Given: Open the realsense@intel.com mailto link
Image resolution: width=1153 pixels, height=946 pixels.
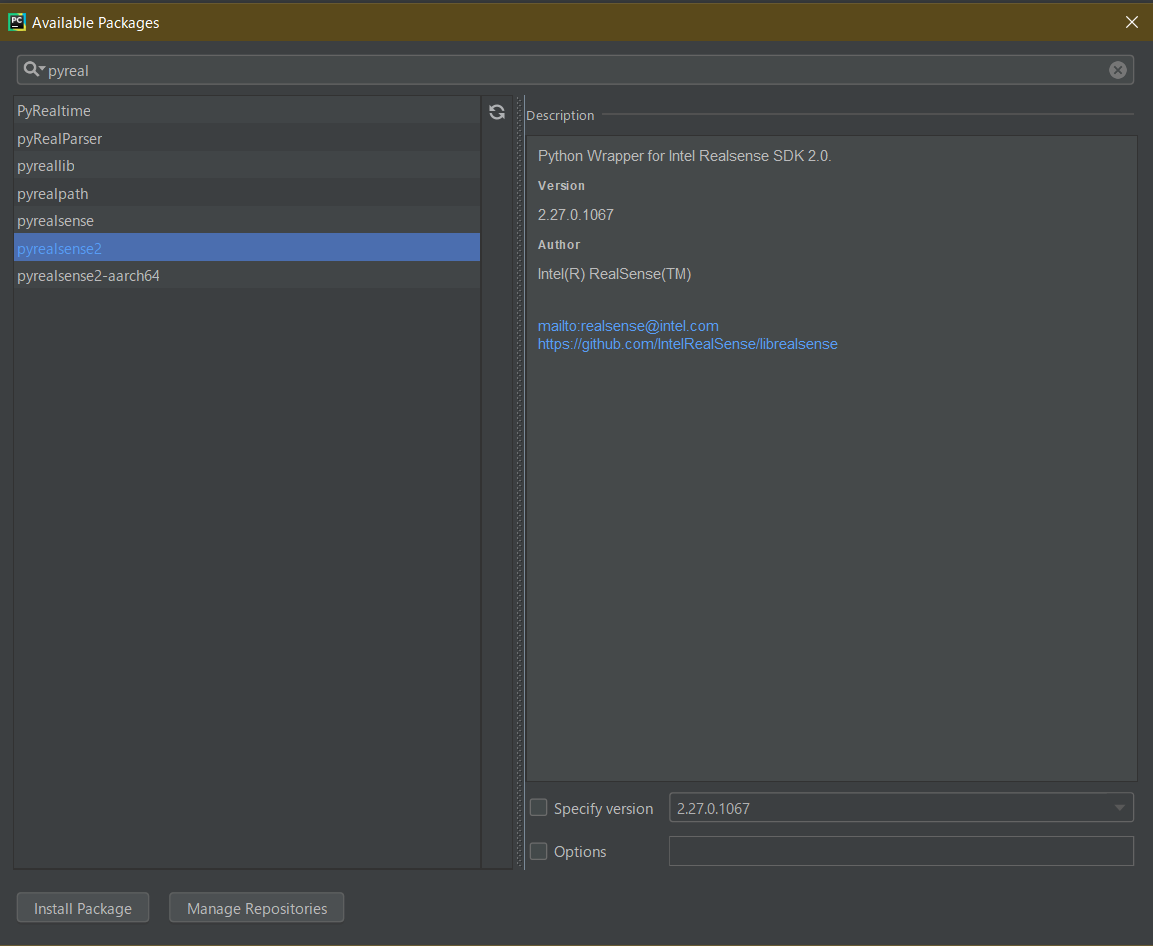Looking at the screenshot, I should point(628,325).
